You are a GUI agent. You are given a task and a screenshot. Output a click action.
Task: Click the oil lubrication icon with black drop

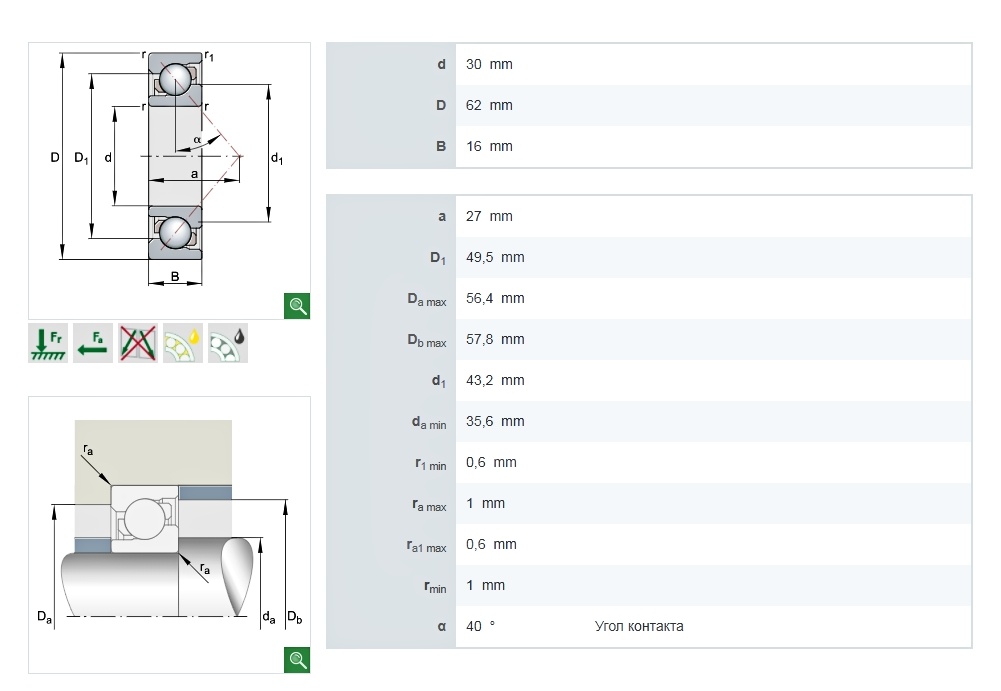coord(228,344)
